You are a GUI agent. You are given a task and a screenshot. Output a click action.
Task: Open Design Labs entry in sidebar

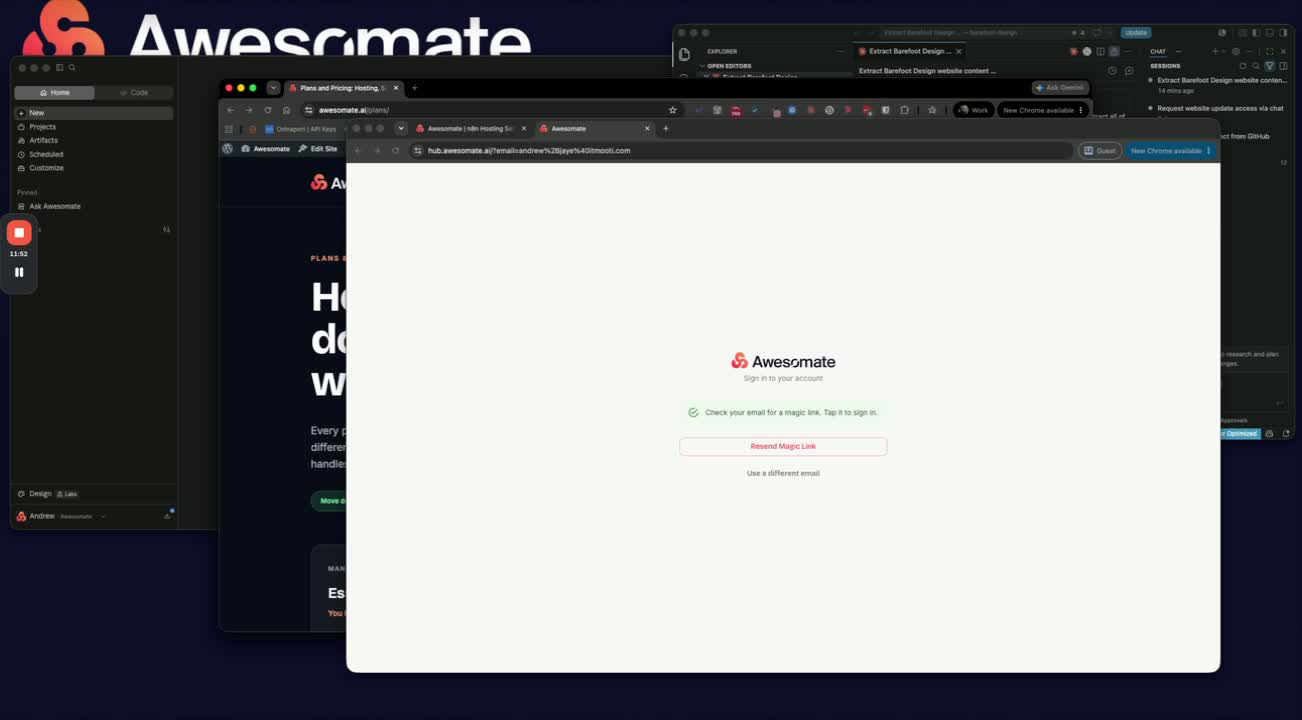(48, 494)
